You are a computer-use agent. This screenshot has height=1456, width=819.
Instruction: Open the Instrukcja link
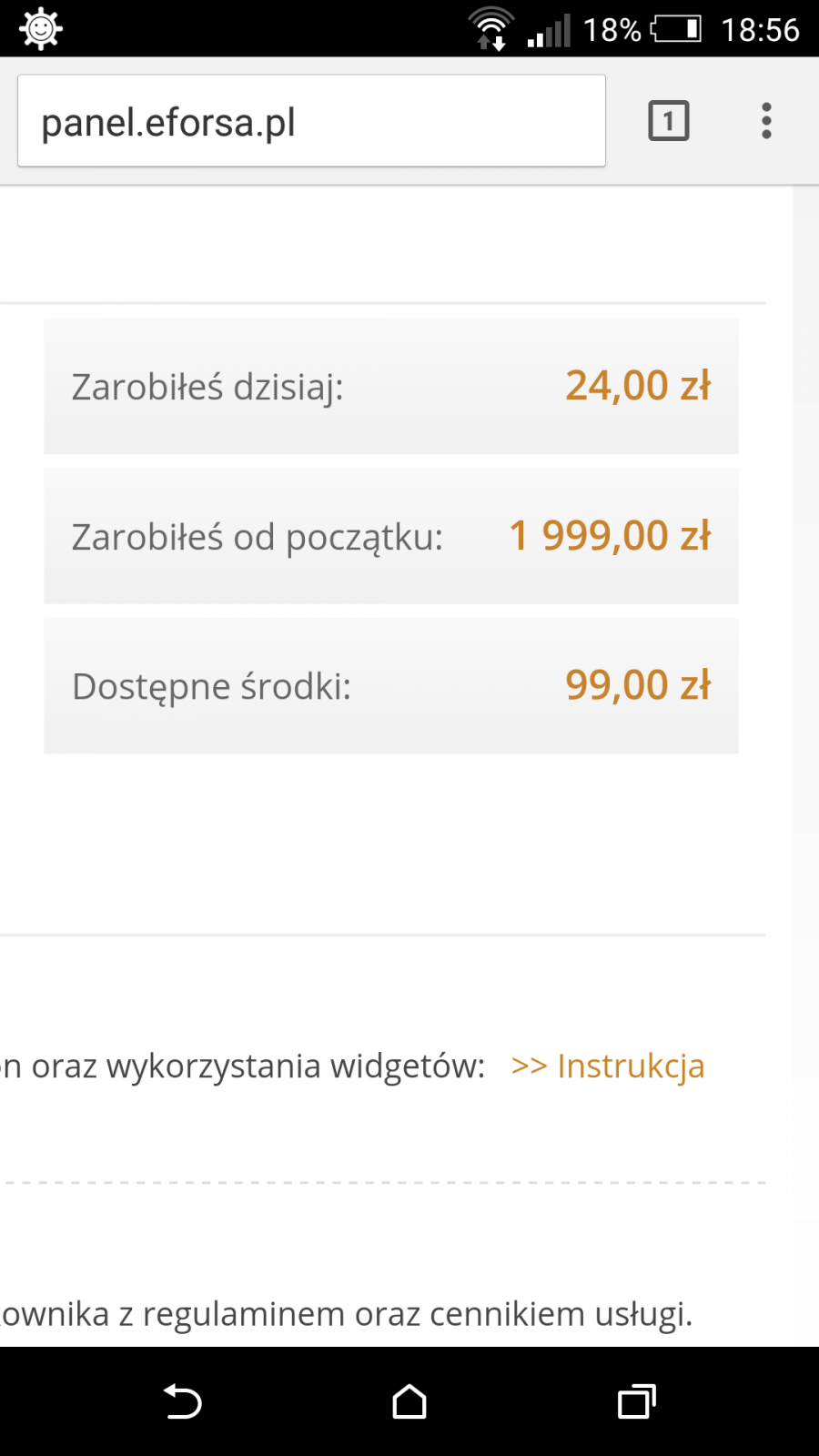tap(608, 1066)
